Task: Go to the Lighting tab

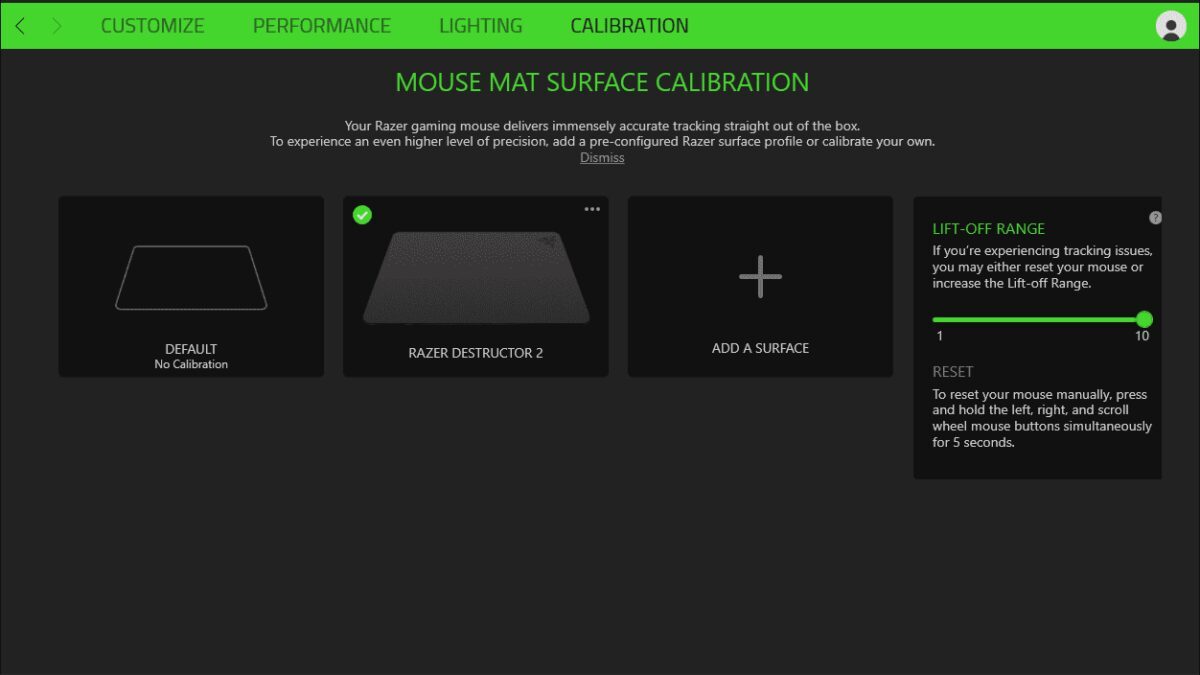Action: 481,26
